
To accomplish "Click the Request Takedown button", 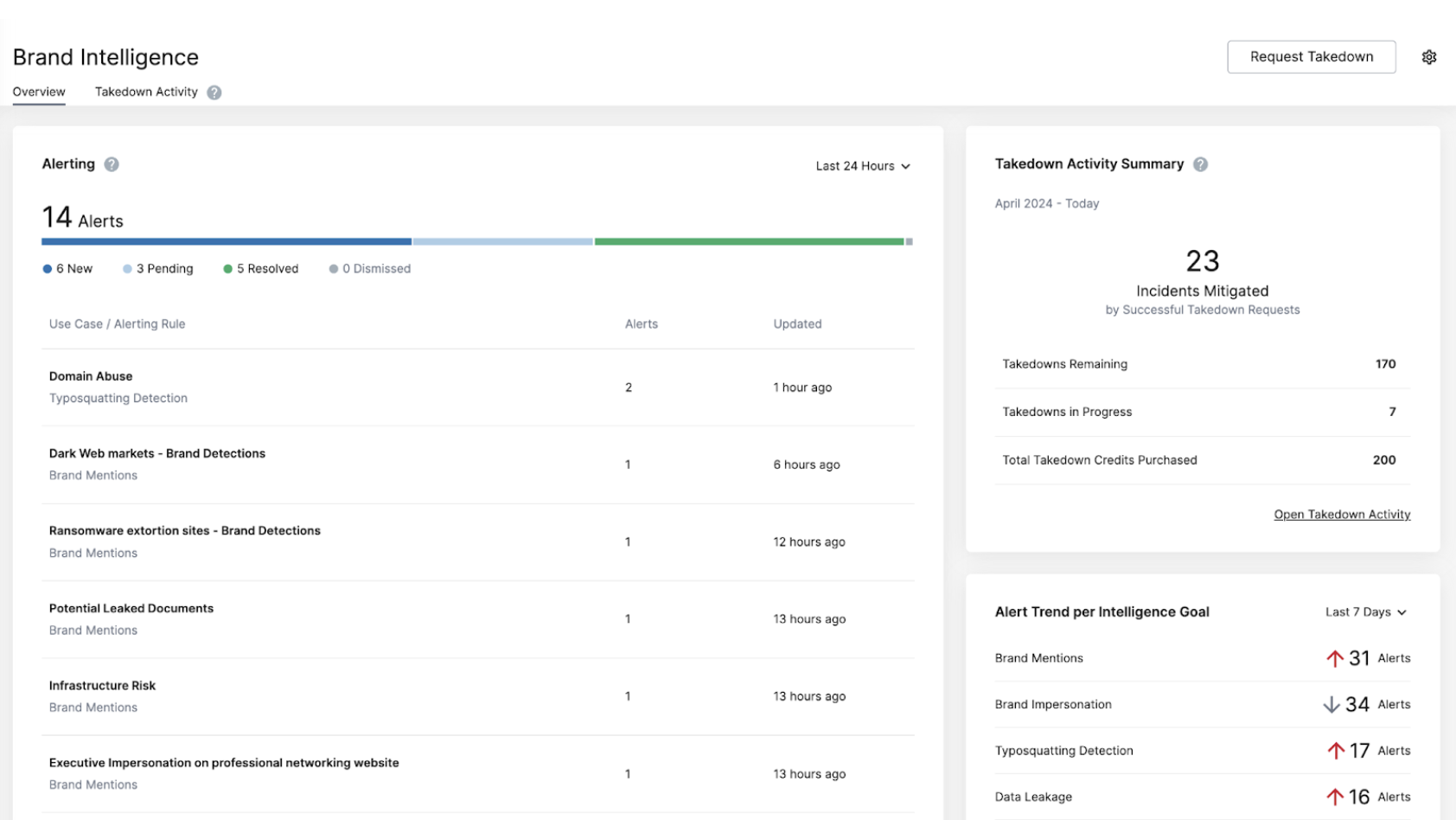I will 1311,56.
